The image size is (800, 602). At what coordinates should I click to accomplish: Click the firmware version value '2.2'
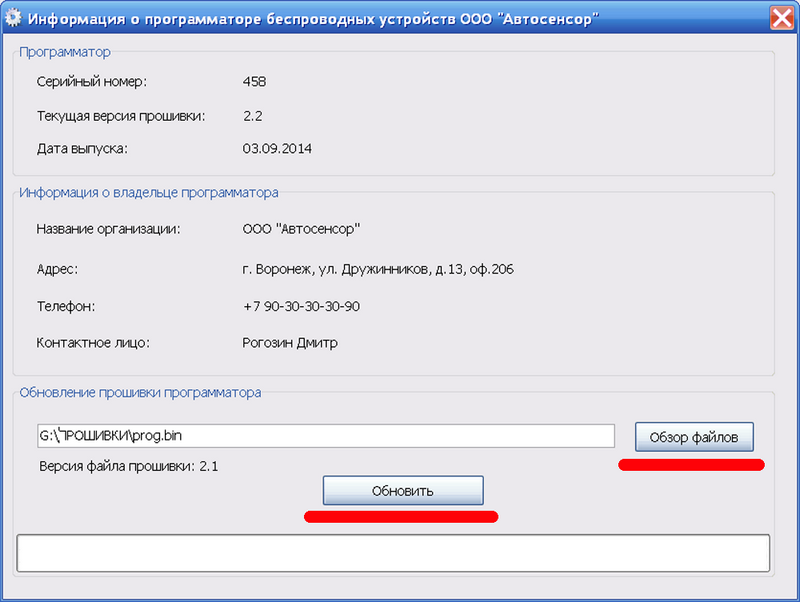pyautogui.click(x=253, y=116)
